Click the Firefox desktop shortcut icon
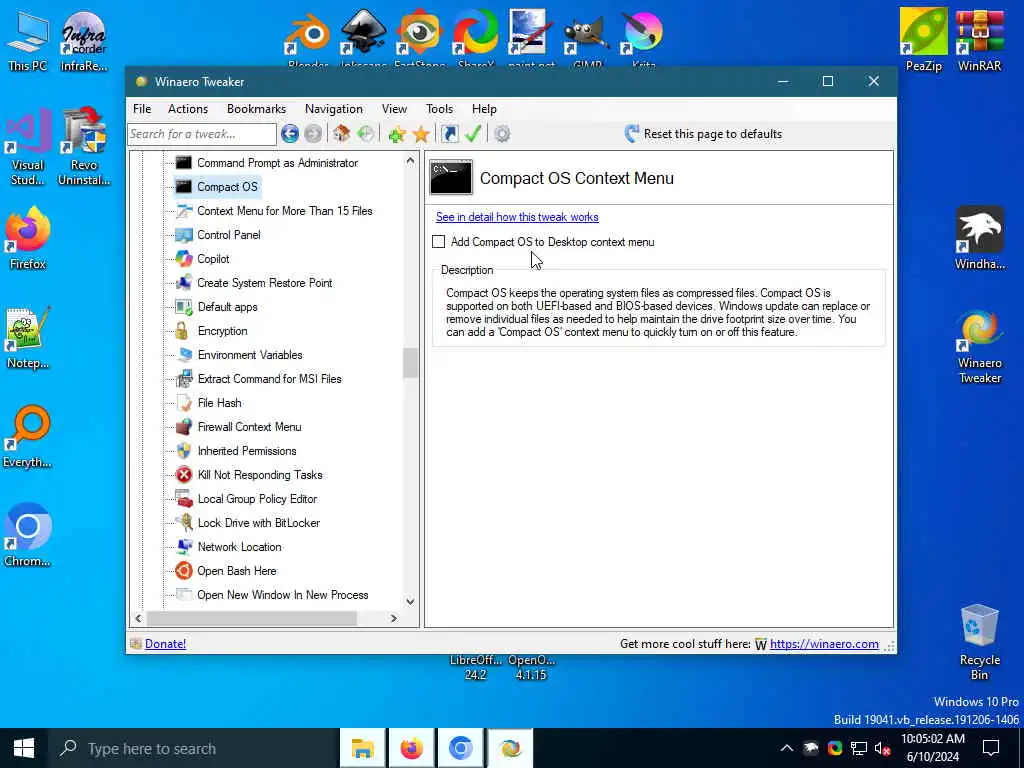Image resolution: width=1024 pixels, height=768 pixels. pos(27,238)
